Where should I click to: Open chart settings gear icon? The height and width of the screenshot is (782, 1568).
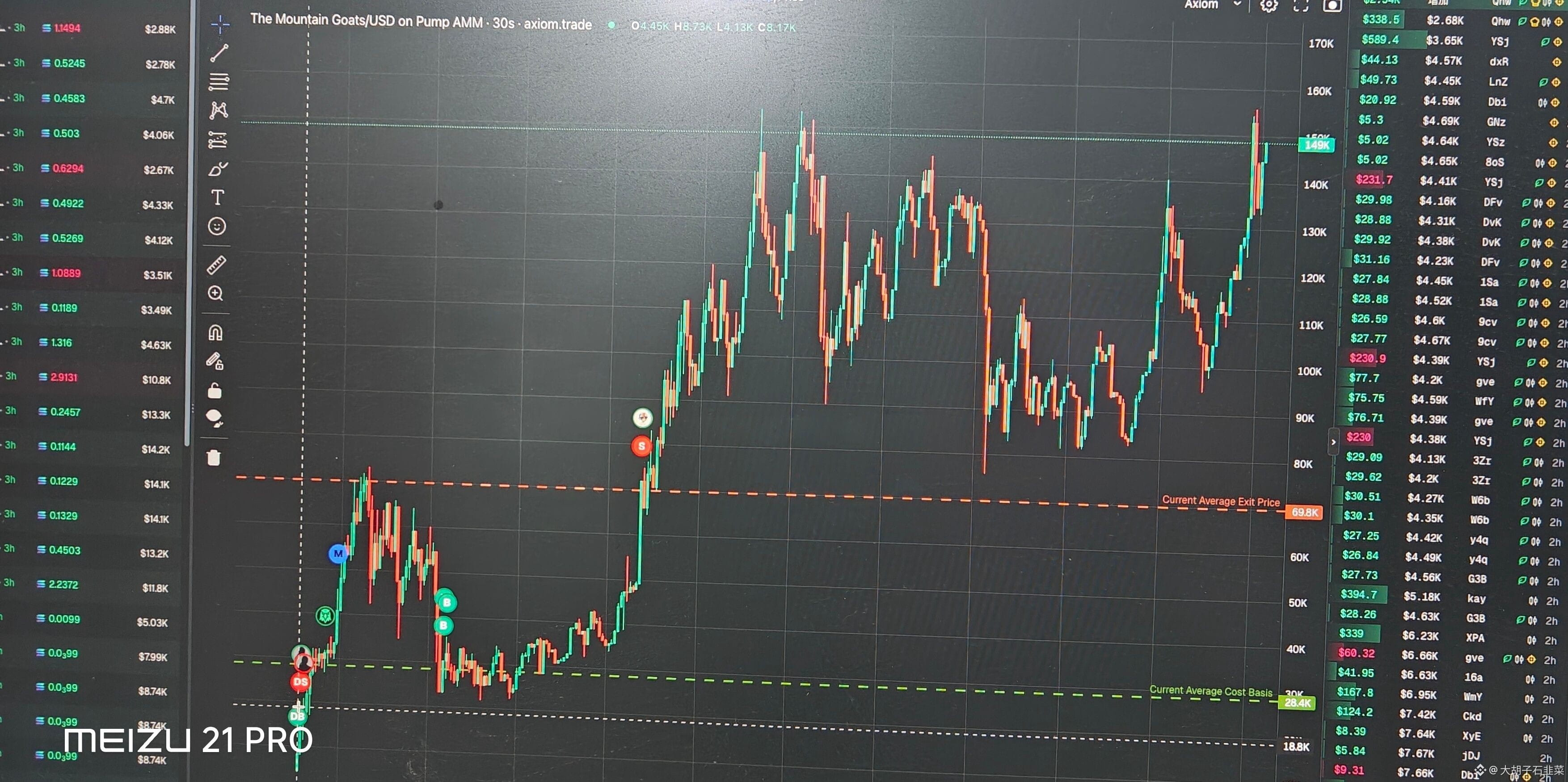[1269, 5]
